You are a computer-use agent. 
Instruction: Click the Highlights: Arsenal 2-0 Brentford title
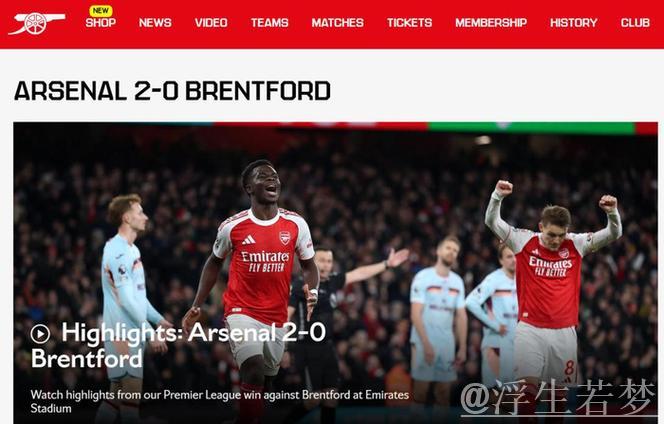click(x=178, y=345)
